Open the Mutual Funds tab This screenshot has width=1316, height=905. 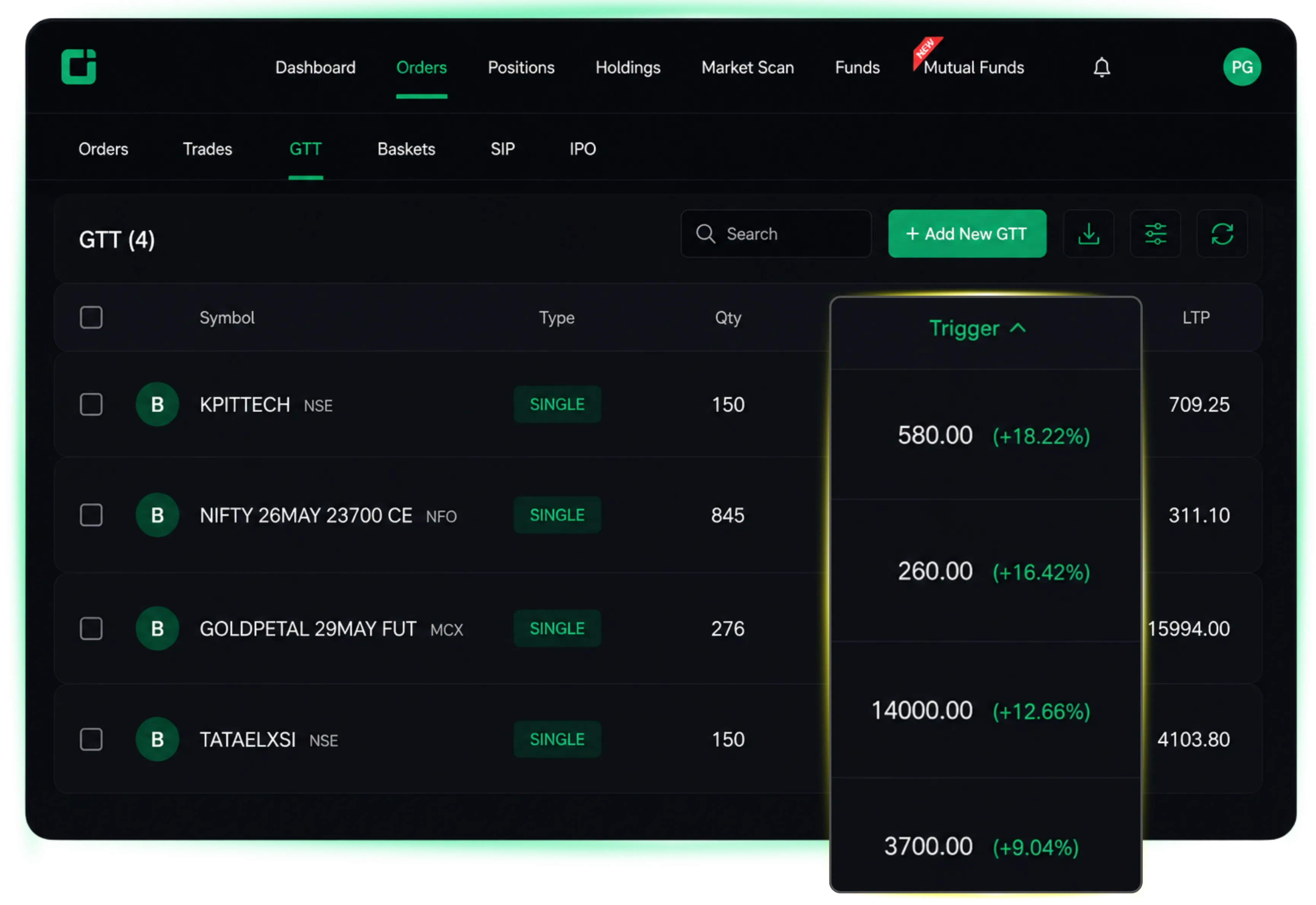pos(973,67)
